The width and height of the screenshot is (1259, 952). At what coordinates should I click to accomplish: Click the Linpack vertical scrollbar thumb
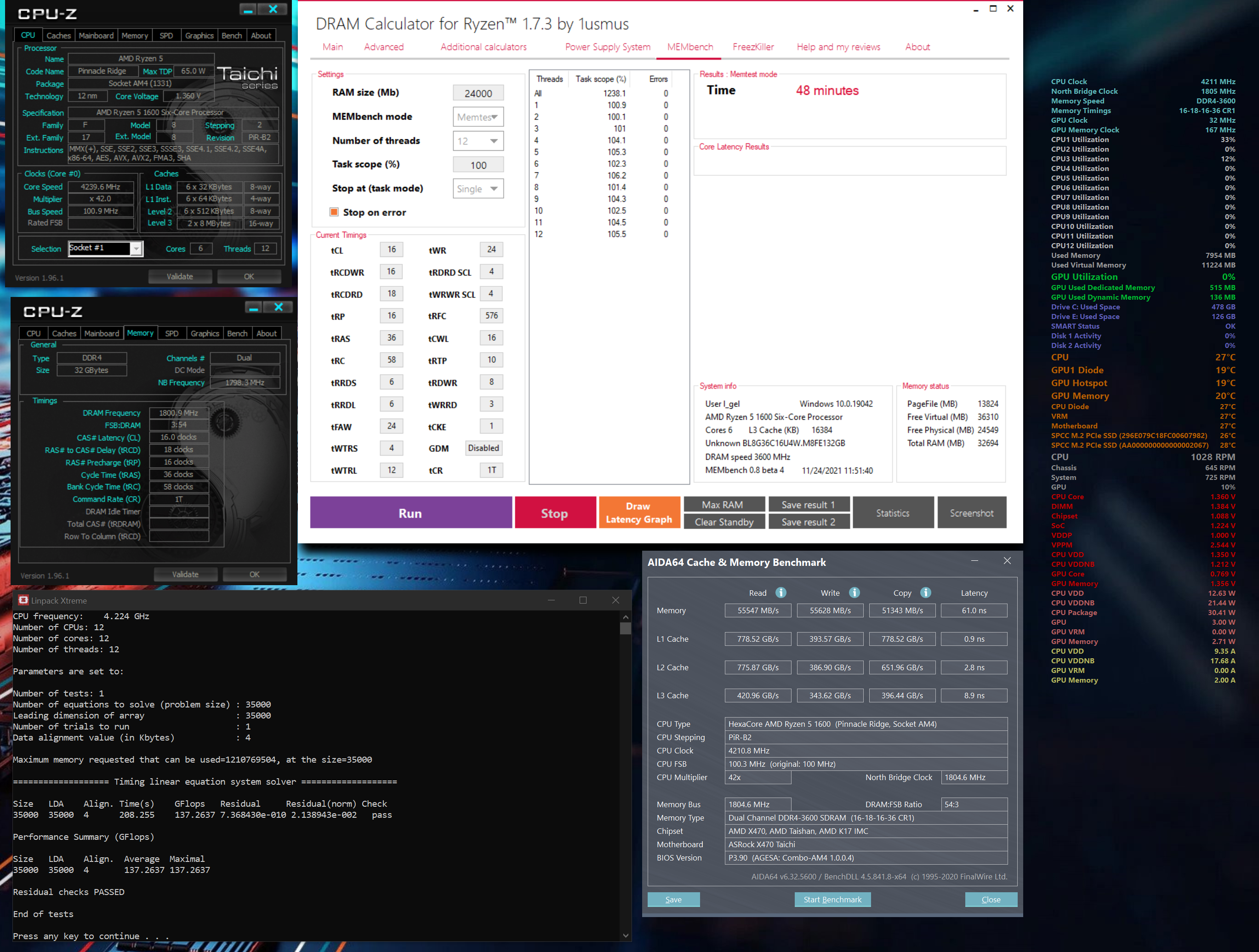click(x=626, y=628)
